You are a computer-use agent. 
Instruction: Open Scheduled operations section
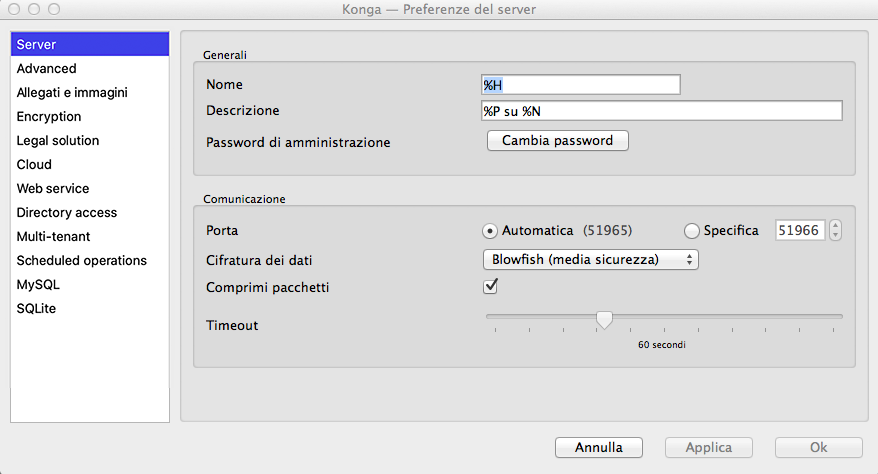tap(82, 261)
